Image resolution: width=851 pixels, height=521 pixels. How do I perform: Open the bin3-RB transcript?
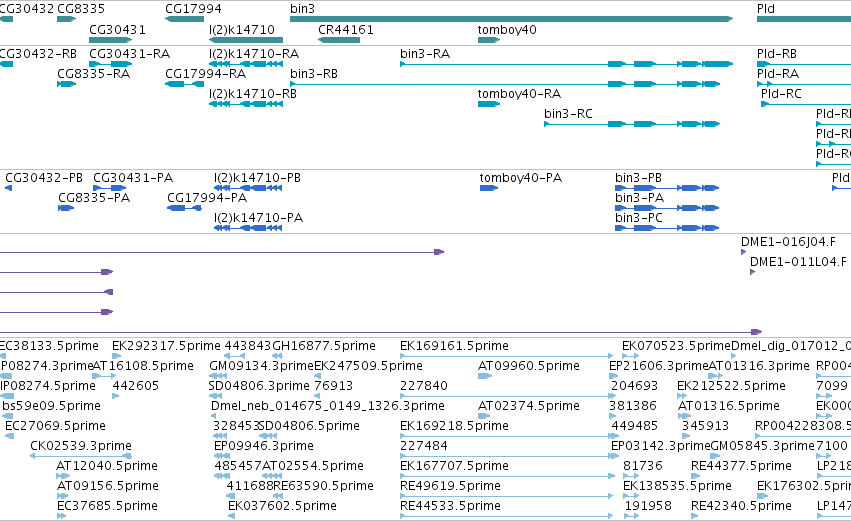pyautogui.click(x=505, y=84)
